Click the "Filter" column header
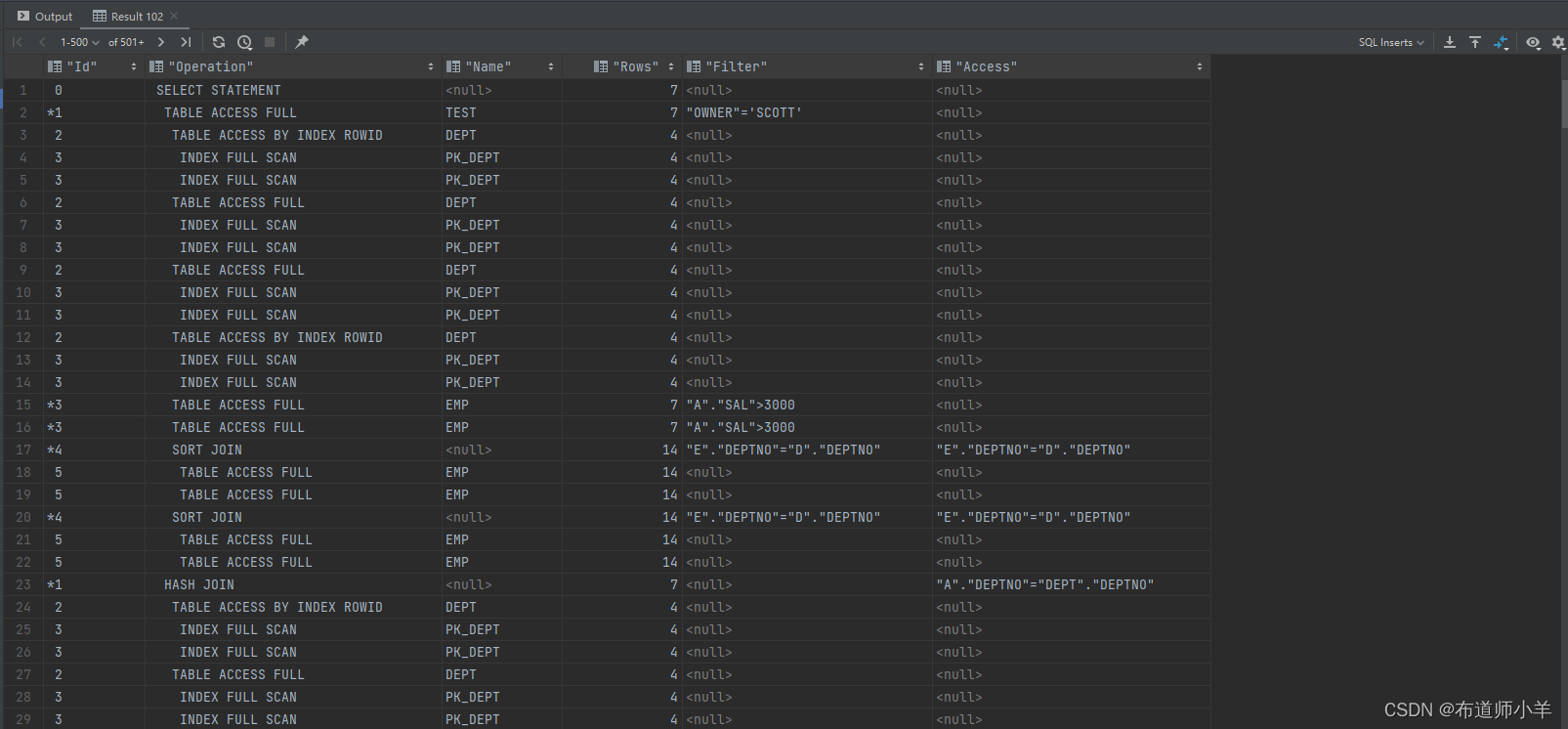Viewport: 1568px width, 729px height. (x=807, y=66)
